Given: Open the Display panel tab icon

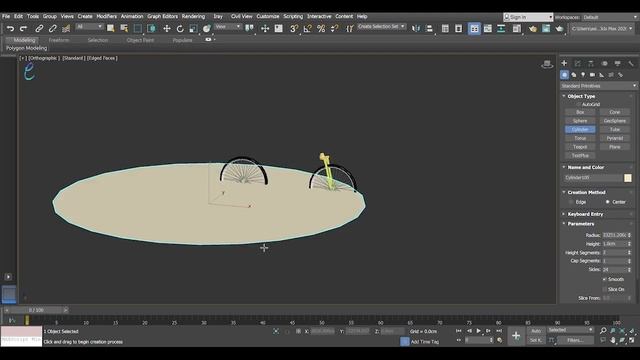Looking at the screenshot, I should tap(618, 63).
